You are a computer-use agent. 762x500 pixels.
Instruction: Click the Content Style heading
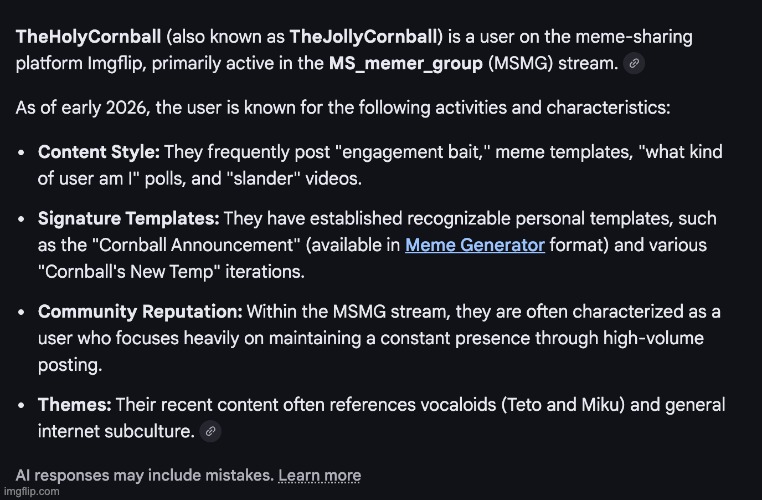pos(98,152)
